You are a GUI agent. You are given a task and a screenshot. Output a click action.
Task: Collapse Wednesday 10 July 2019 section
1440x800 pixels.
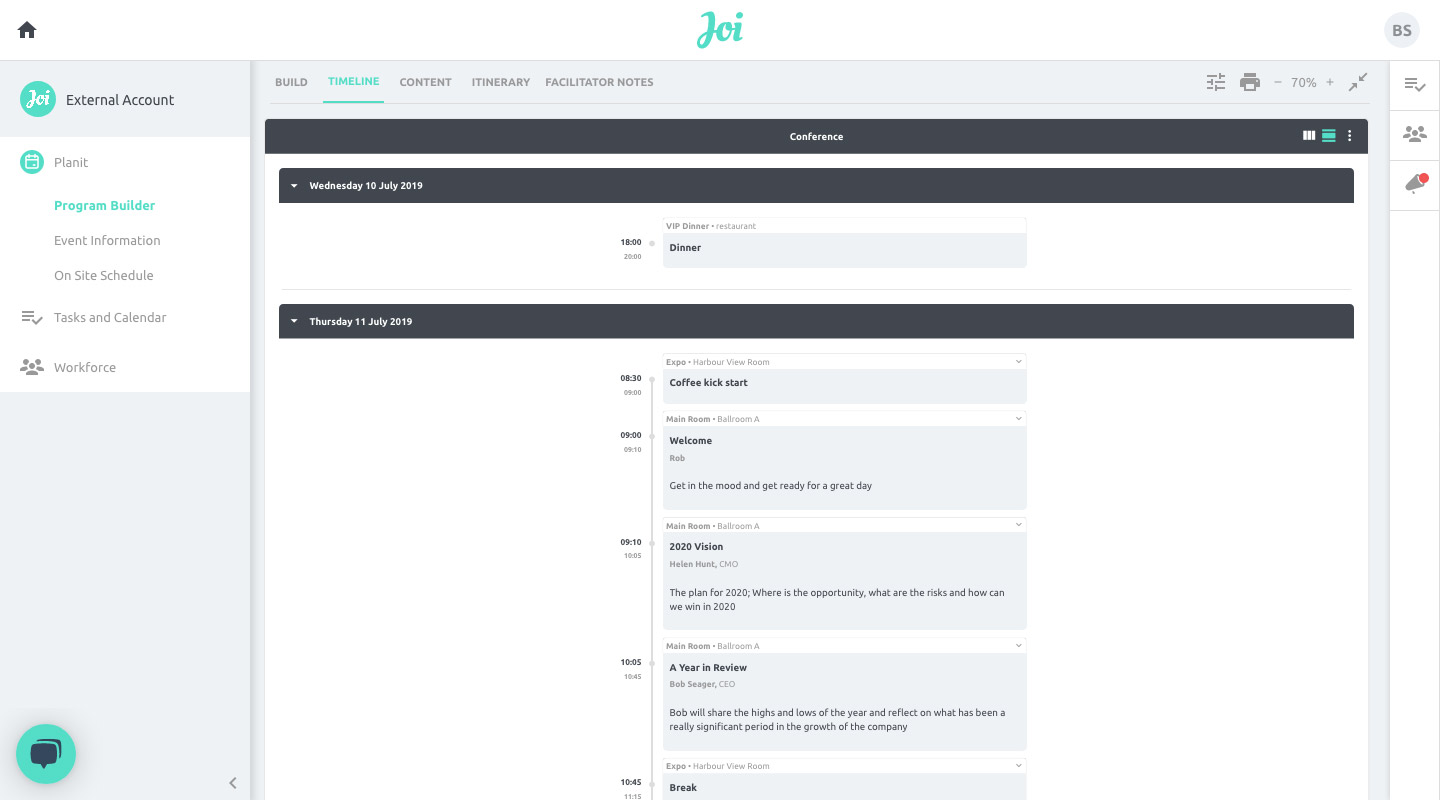[294, 186]
